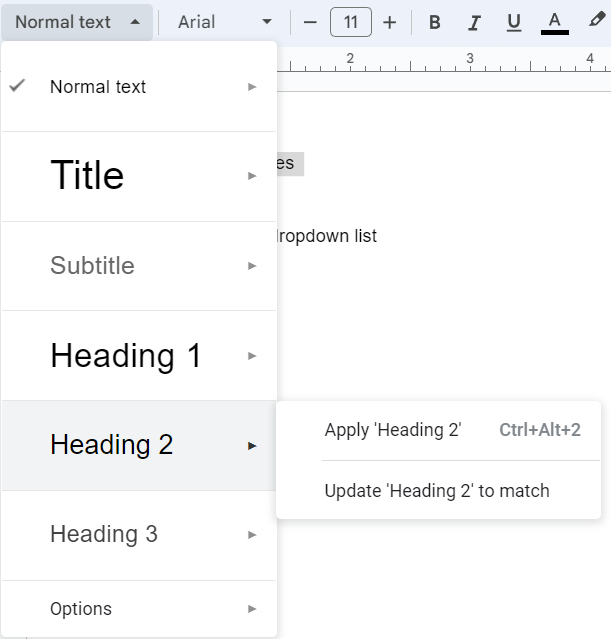Screen dimensions: 611x639
Task: Choose the Heading 1 style
Action: (x=139, y=356)
